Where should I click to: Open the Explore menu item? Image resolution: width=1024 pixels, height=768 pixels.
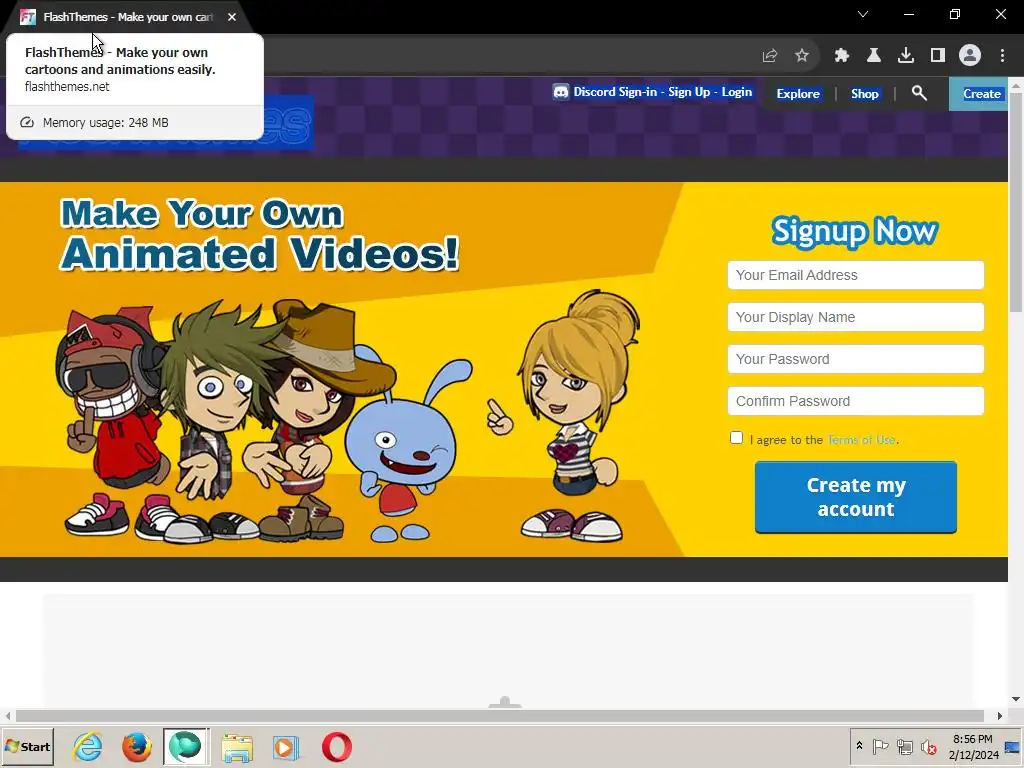coord(798,93)
